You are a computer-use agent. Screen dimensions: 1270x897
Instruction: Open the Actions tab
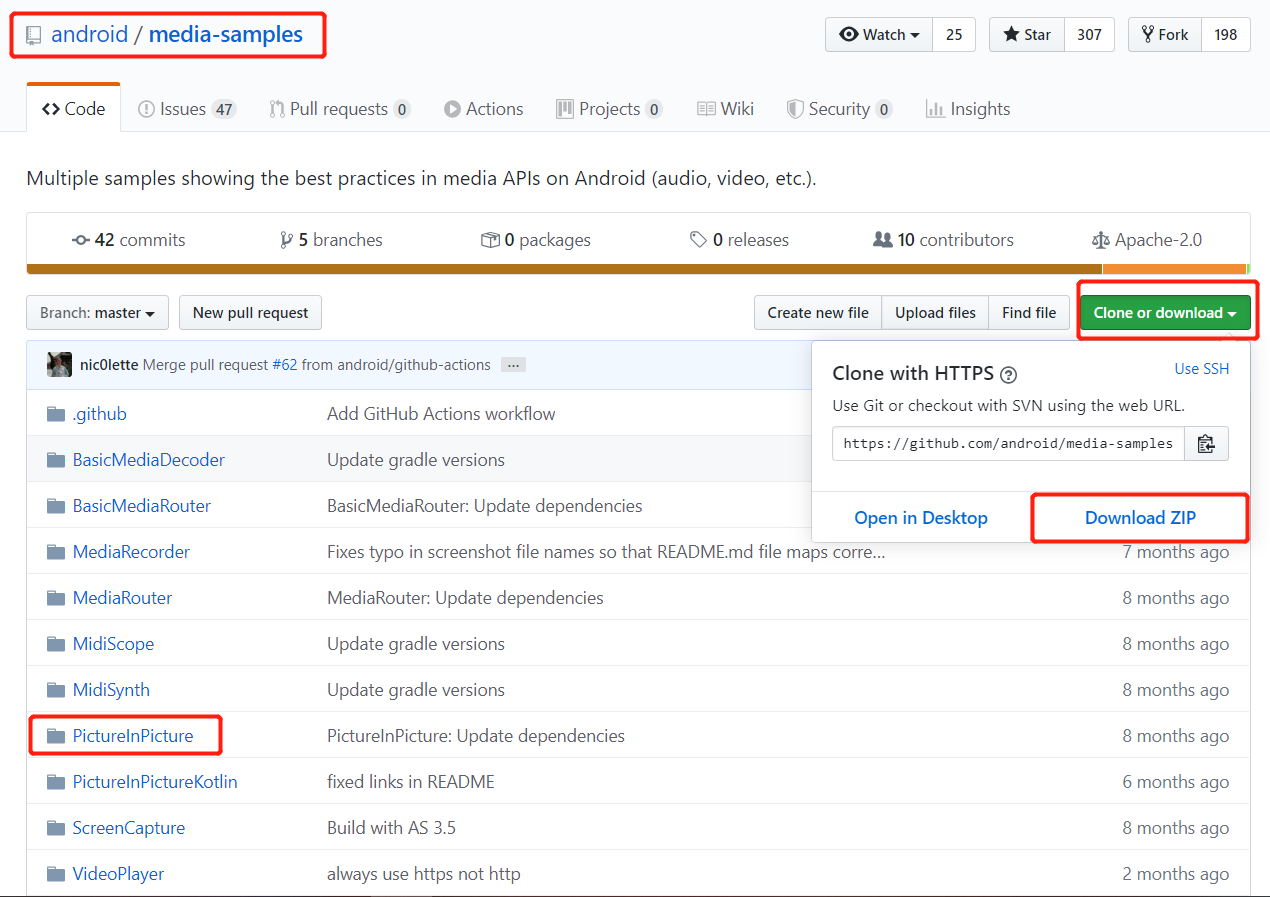483,109
